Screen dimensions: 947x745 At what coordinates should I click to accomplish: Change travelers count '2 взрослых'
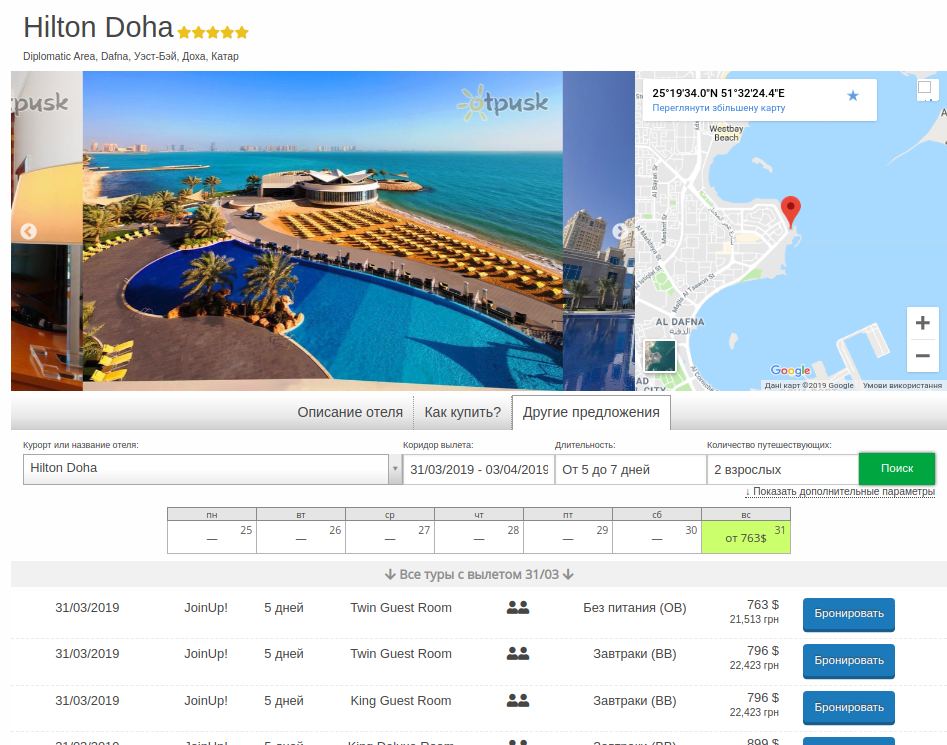coord(783,470)
